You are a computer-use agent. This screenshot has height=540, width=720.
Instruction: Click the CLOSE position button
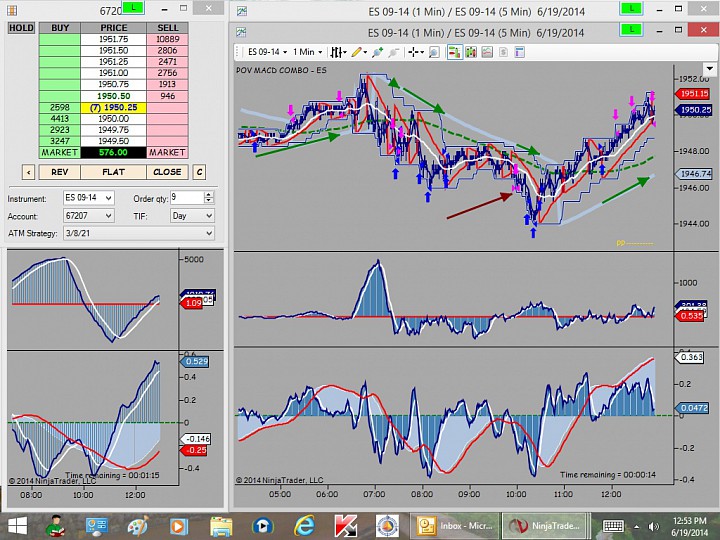[x=167, y=172]
